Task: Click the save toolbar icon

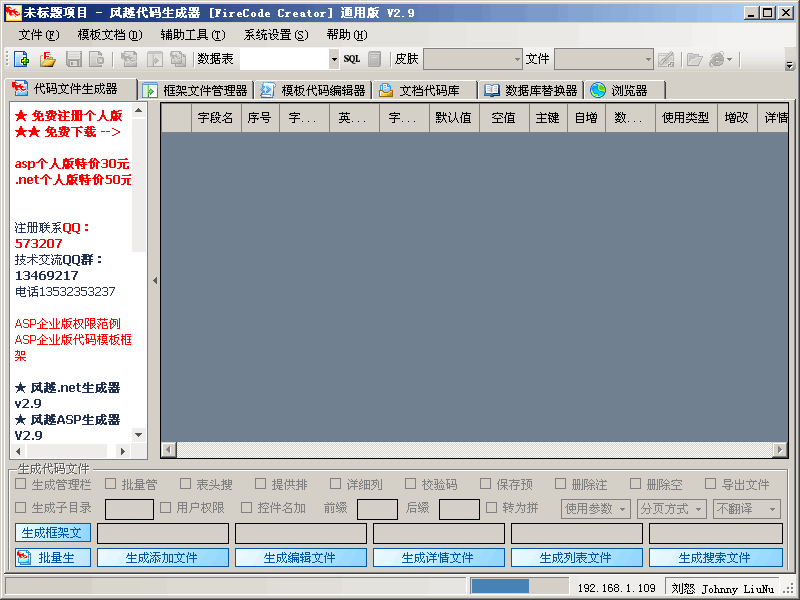Action: pos(73,59)
